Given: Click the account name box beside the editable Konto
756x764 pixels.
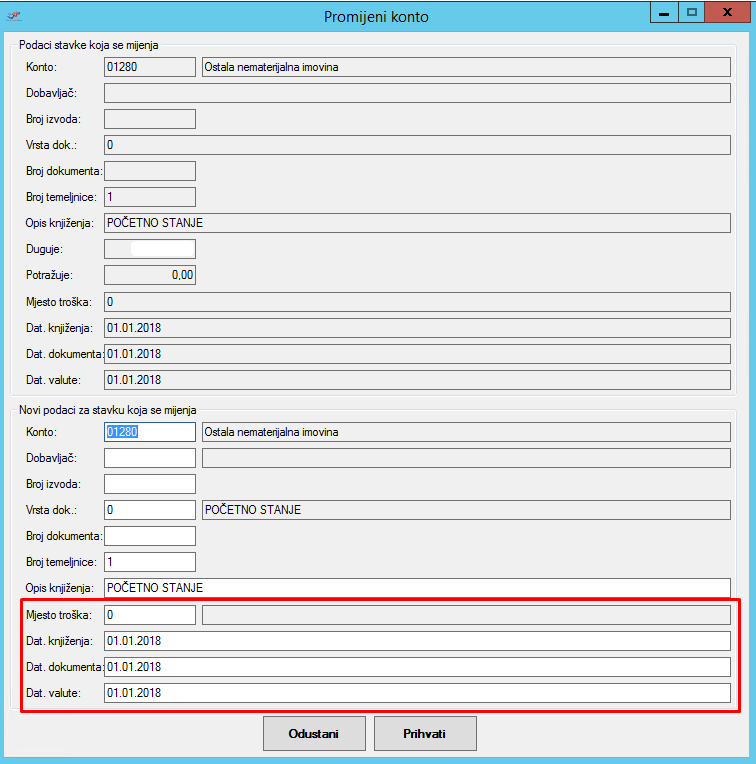Looking at the screenshot, I should point(465,432).
